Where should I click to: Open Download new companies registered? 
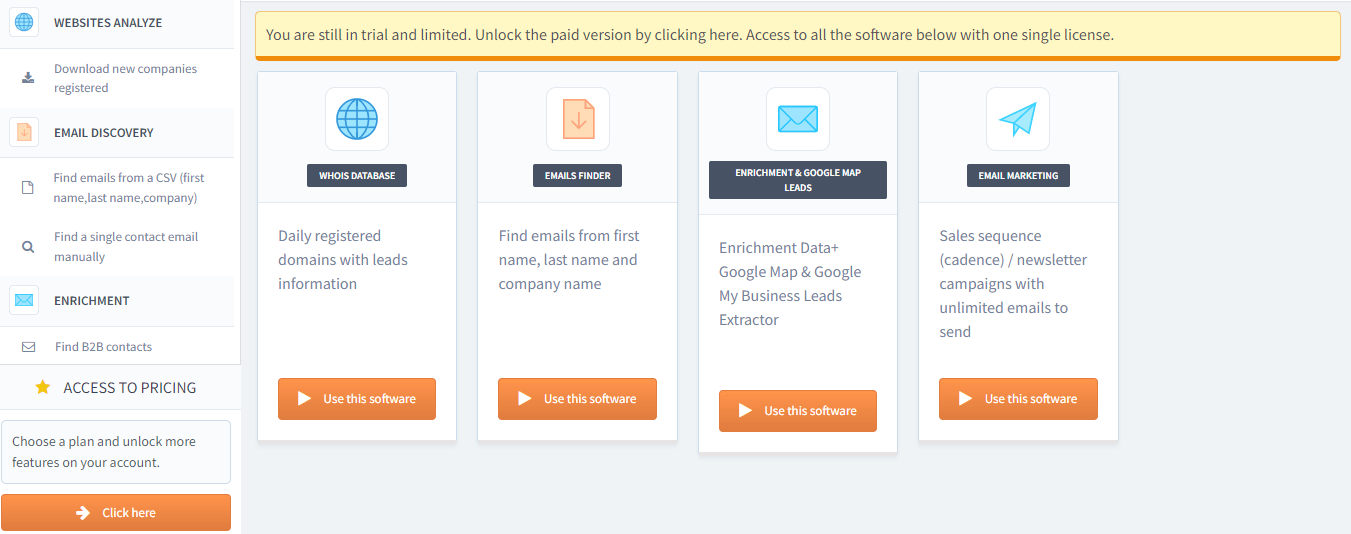click(x=125, y=78)
